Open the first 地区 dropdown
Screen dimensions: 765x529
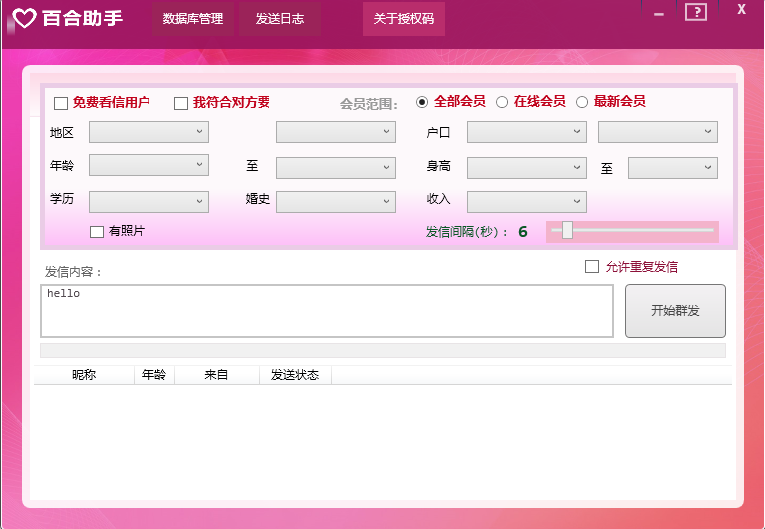(149, 132)
